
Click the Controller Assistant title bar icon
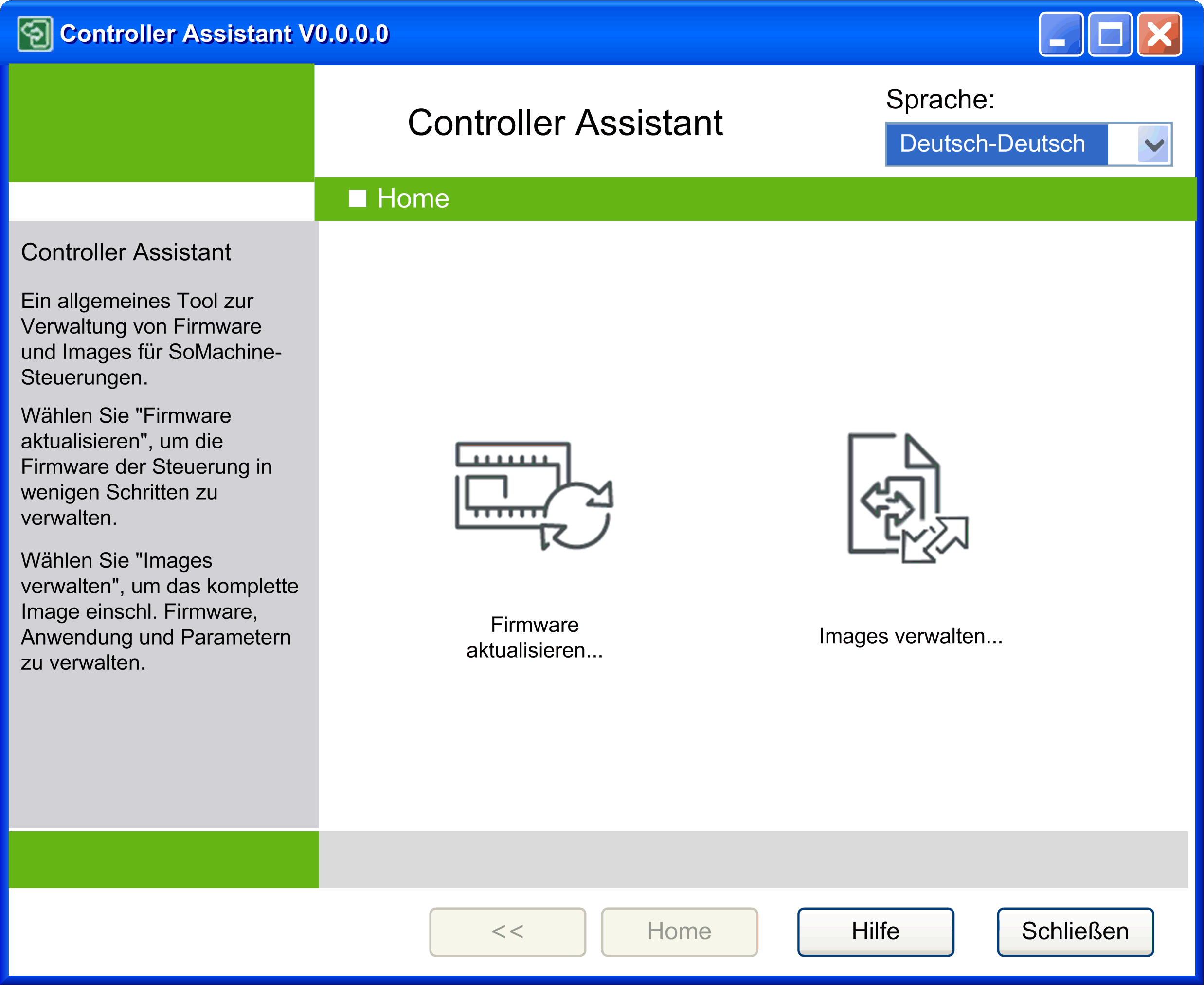pos(35,34)
